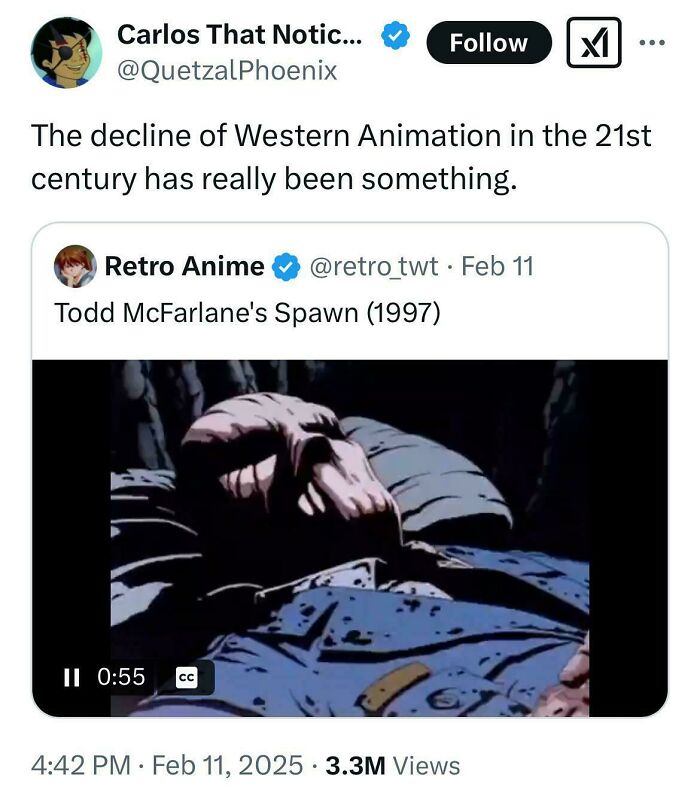Toggle closed captions with the CC icon
The image size is (700, 808).
[x=188, y=677]
